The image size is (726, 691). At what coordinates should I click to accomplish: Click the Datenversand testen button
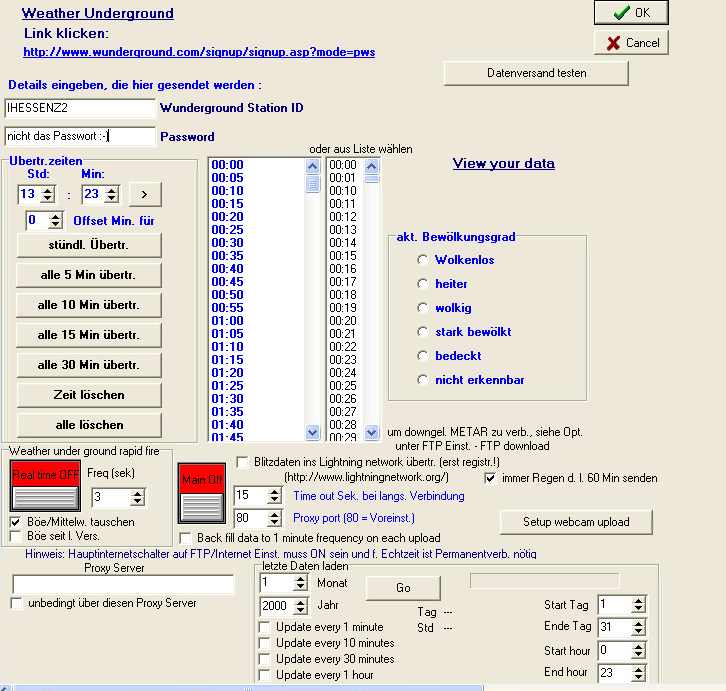click(536, 73)
